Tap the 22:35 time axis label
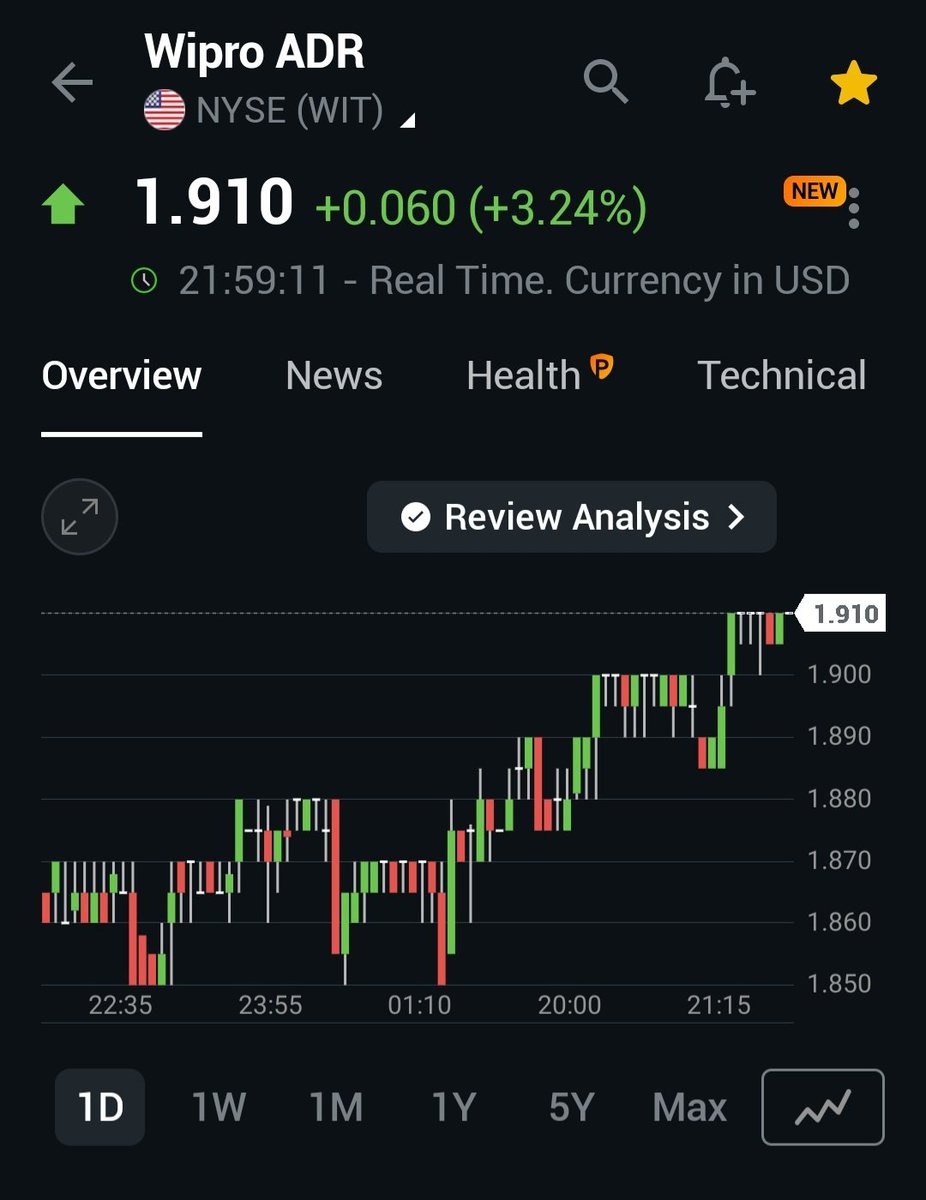The image size is (926, 1200). 120,1005
